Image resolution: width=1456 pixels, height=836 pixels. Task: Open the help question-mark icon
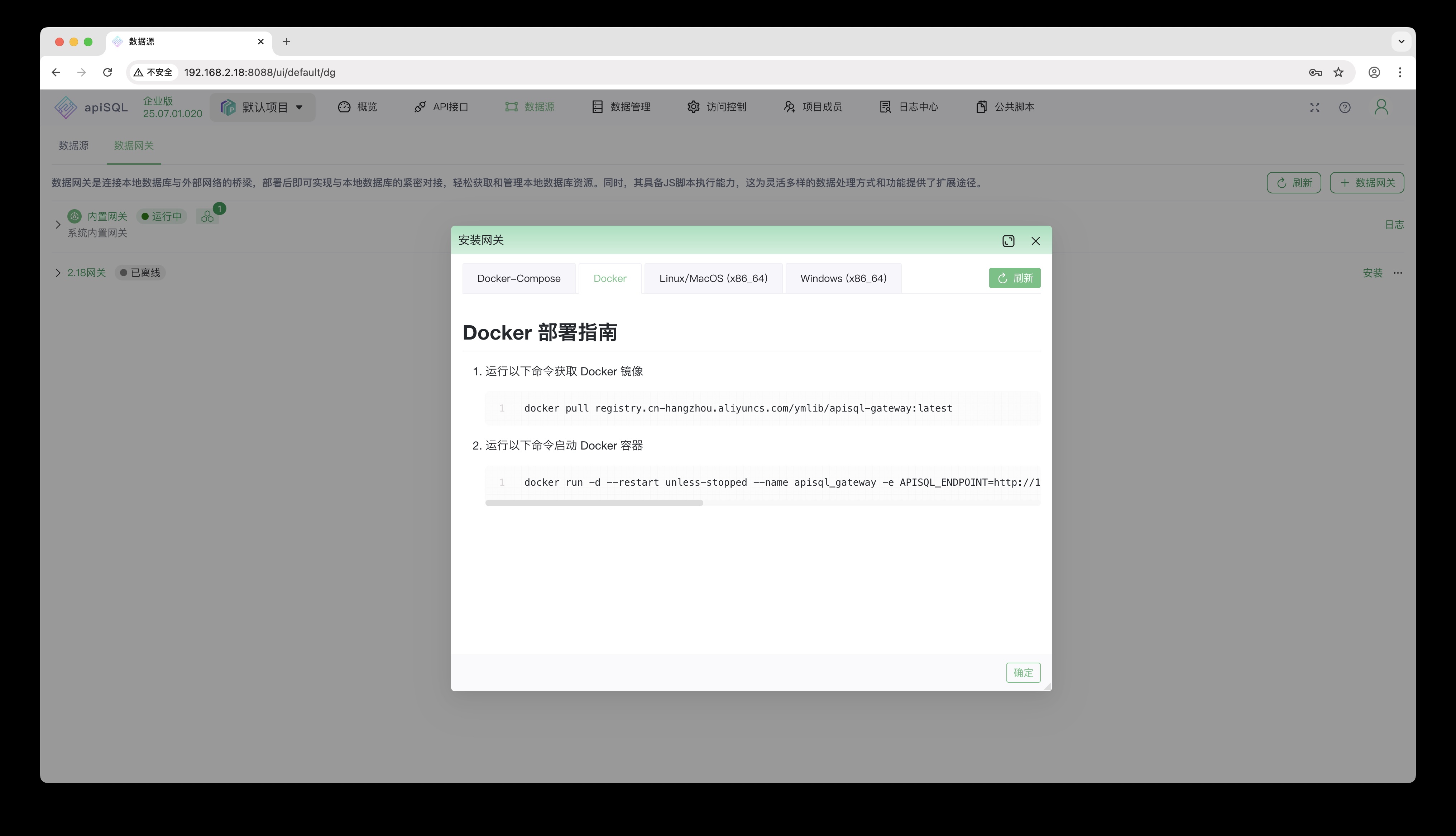point(1345,107)
